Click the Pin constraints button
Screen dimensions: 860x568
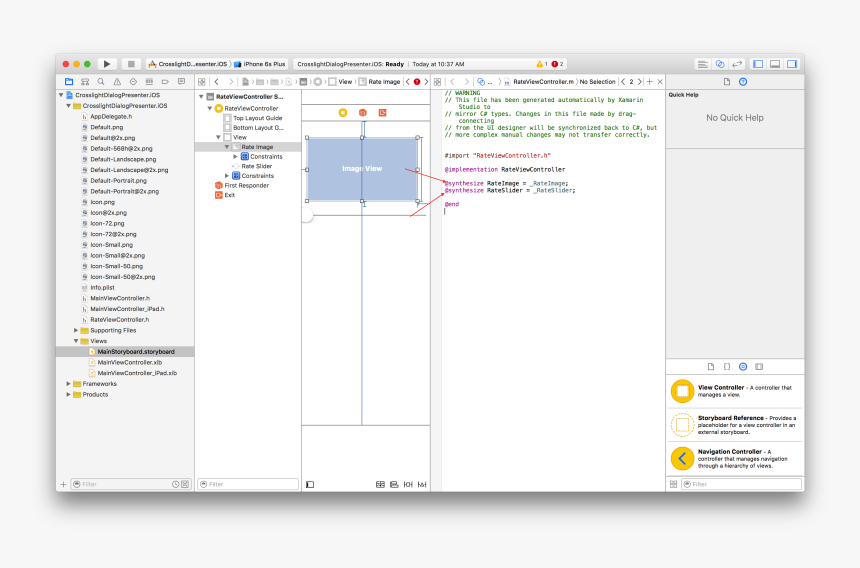click(x=408, y=484)
